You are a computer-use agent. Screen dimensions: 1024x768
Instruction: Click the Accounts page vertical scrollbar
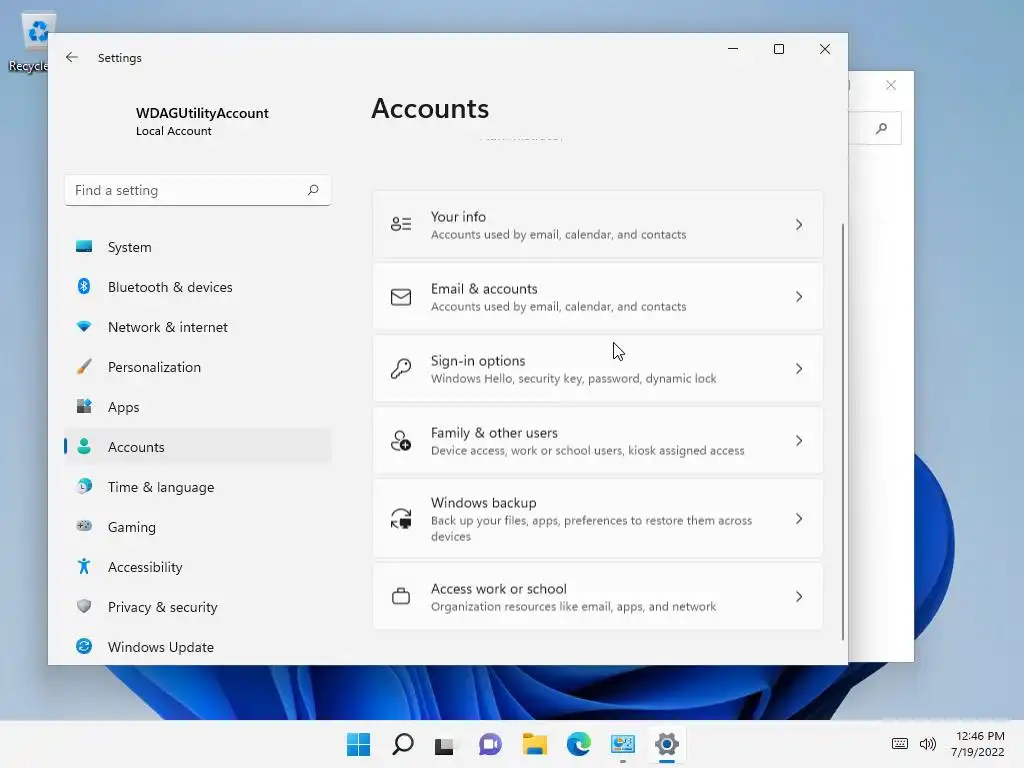click(842, 432)
